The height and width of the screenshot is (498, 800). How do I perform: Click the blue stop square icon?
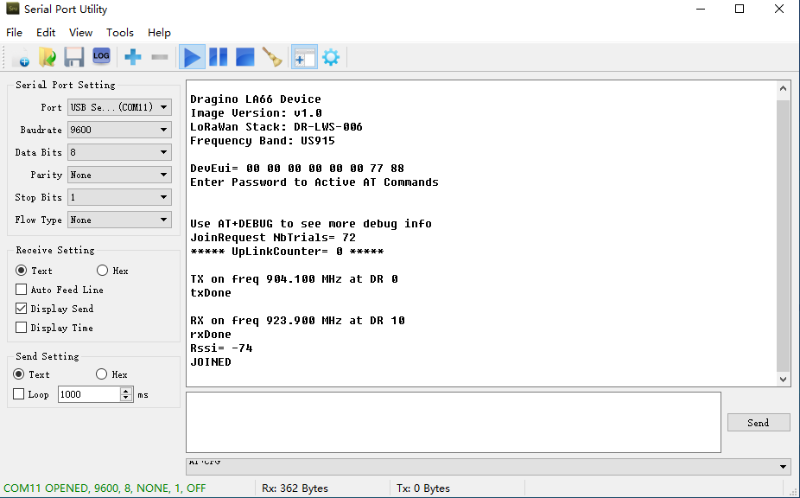[245, 57]
